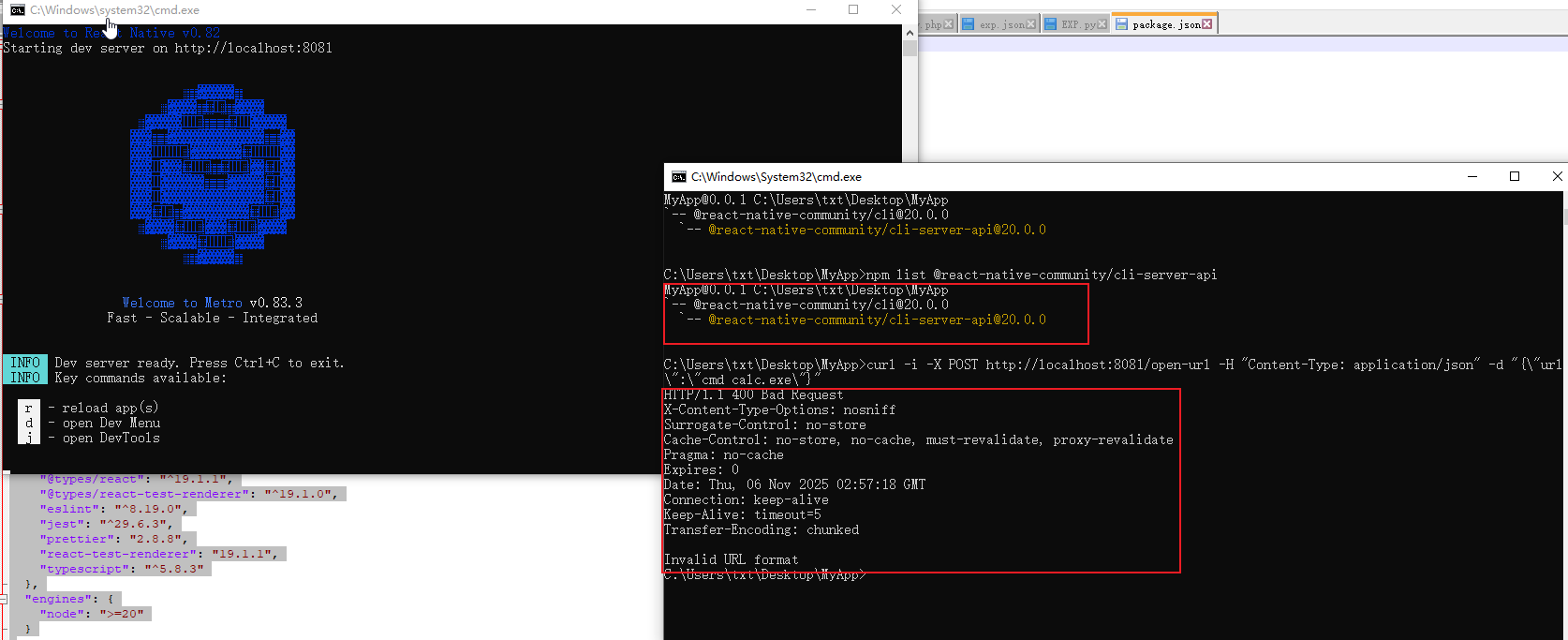This screenshot has height=640, width=1568.
Task: Click the INFO badge beside "Key commands available"
Action: [x=25, y=378]
